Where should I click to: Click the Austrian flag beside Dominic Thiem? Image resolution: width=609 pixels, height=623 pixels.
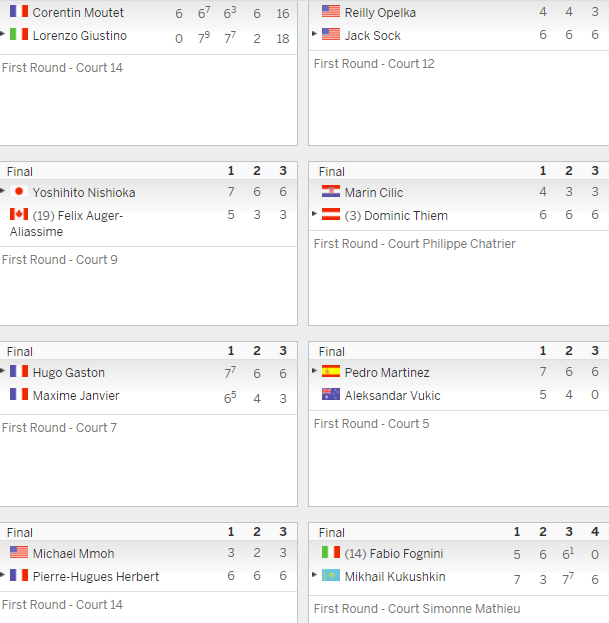click(331, 214)
